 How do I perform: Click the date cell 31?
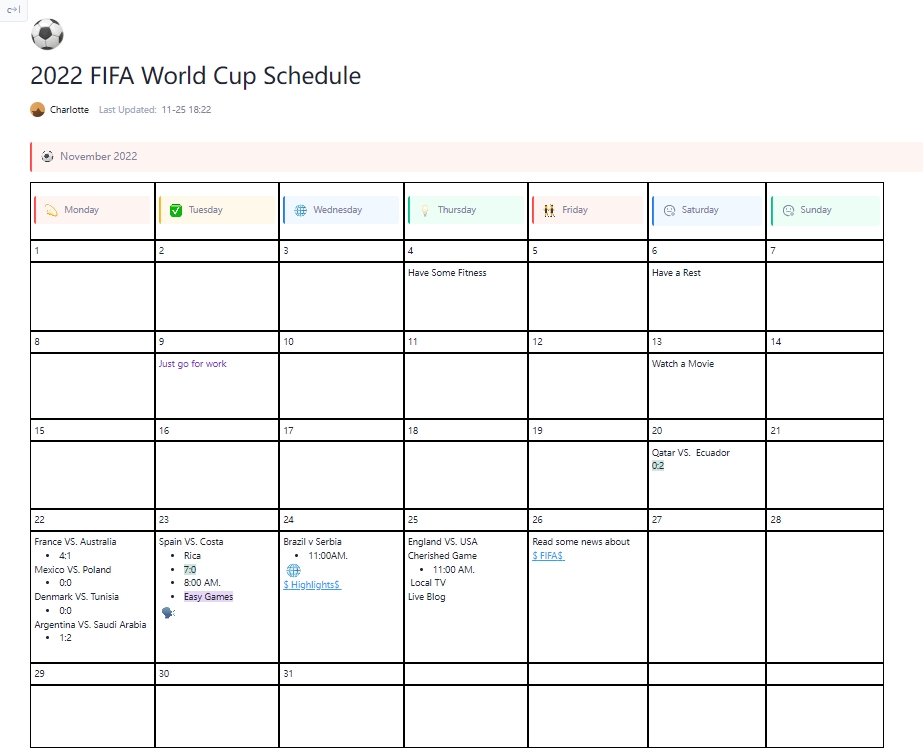point(341,674)
